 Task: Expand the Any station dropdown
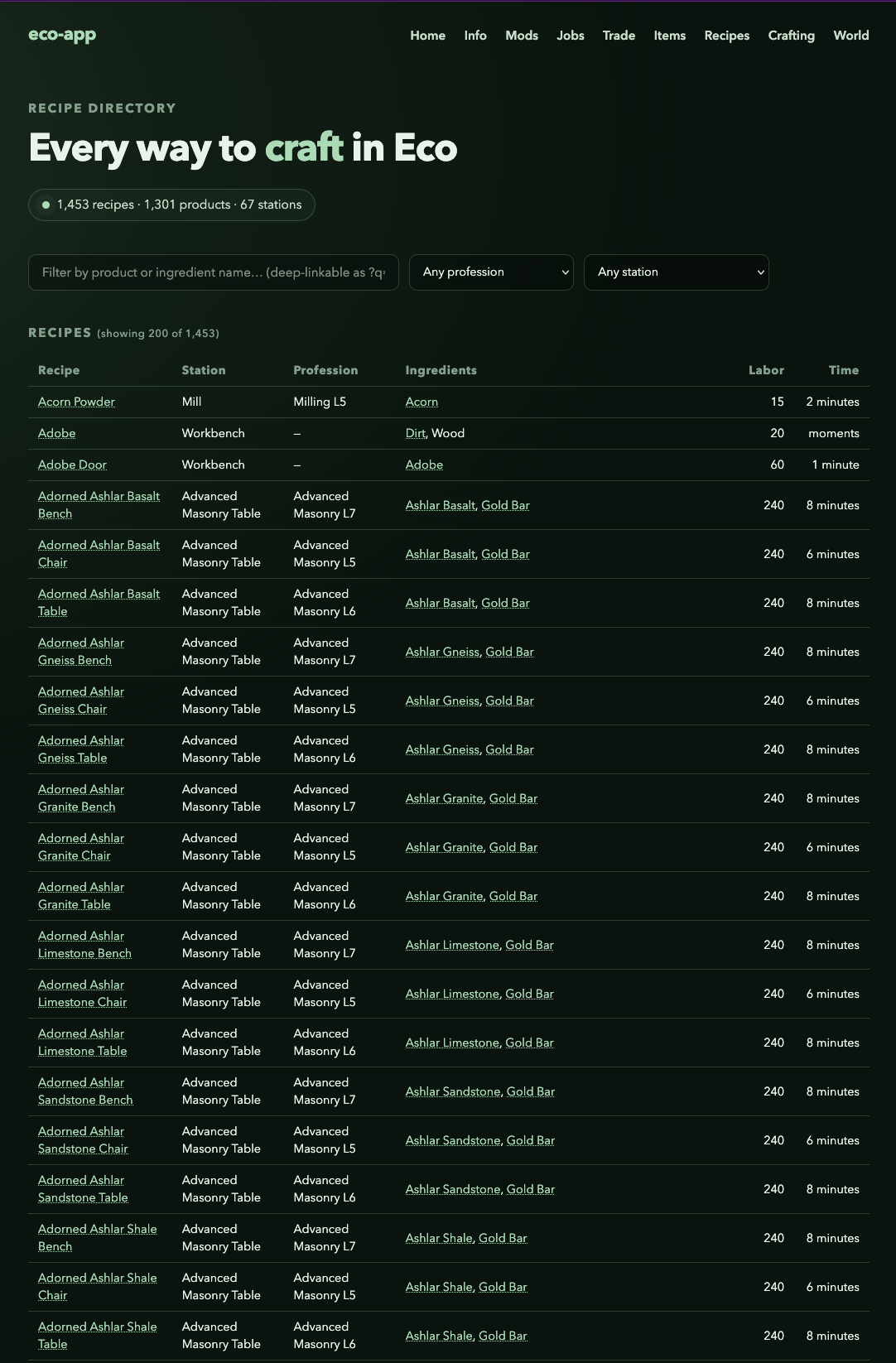point(677,272)
